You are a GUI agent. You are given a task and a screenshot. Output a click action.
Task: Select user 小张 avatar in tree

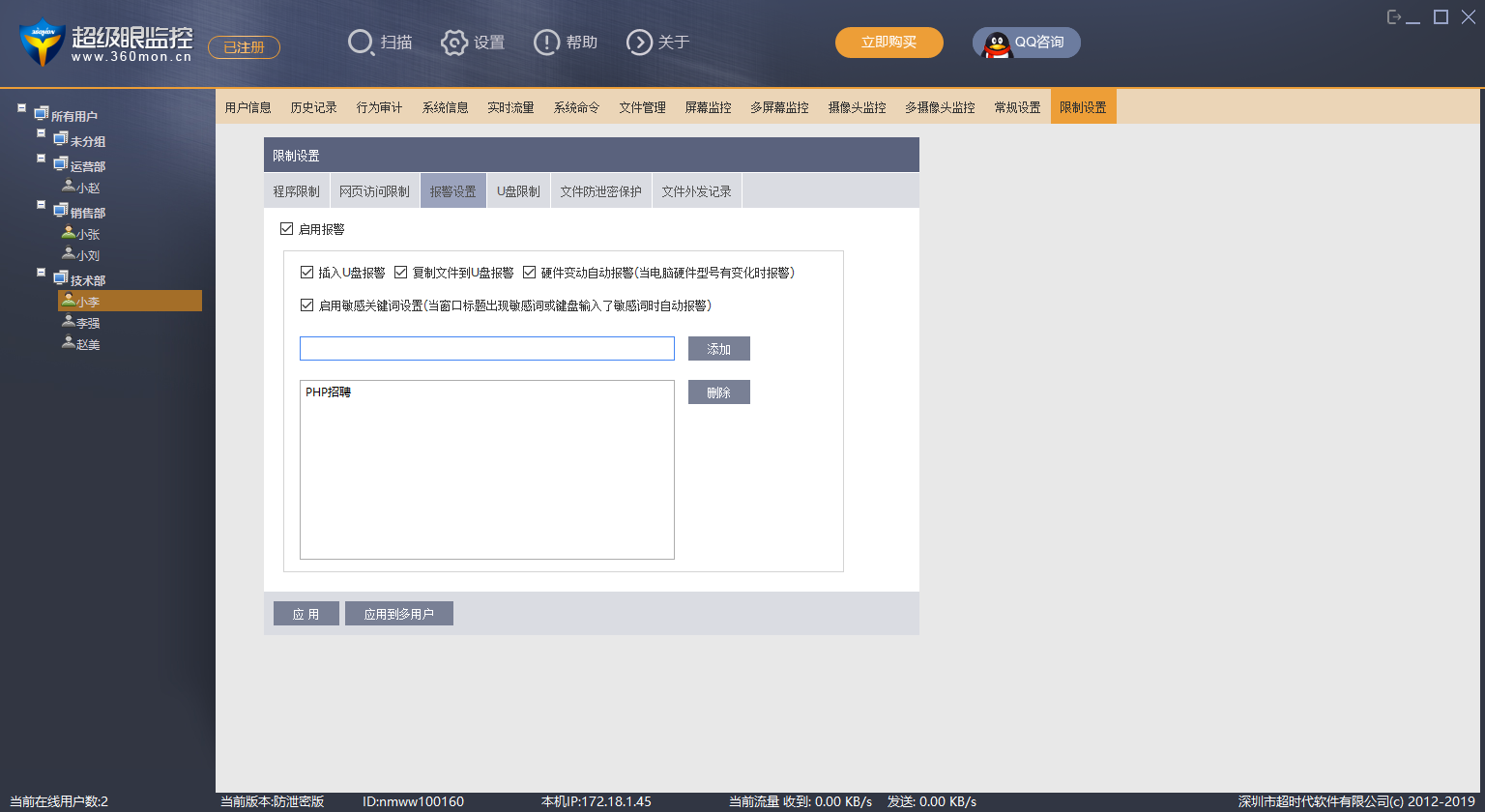(x=69, y=233)
